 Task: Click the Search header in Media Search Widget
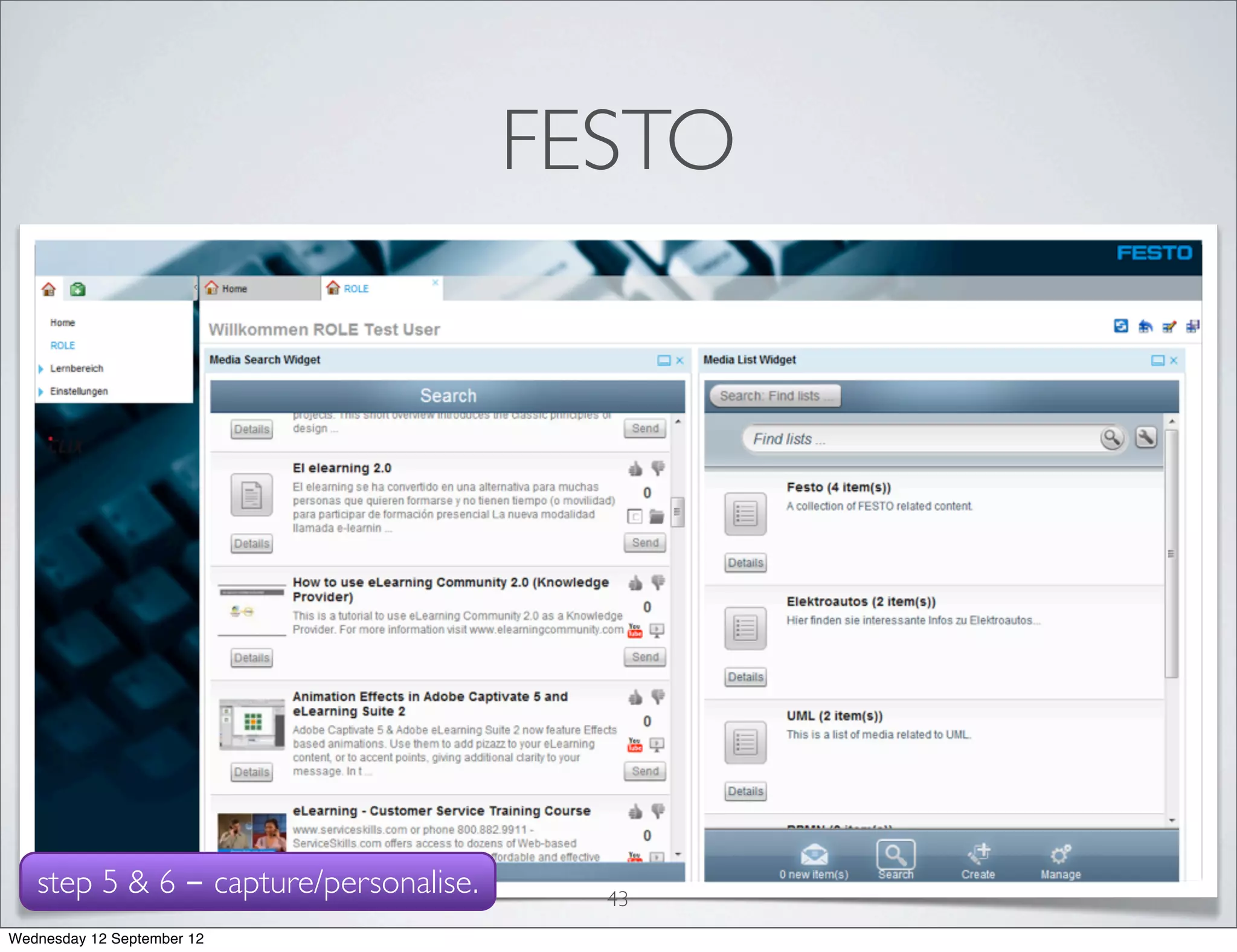[x=448, y=396]
